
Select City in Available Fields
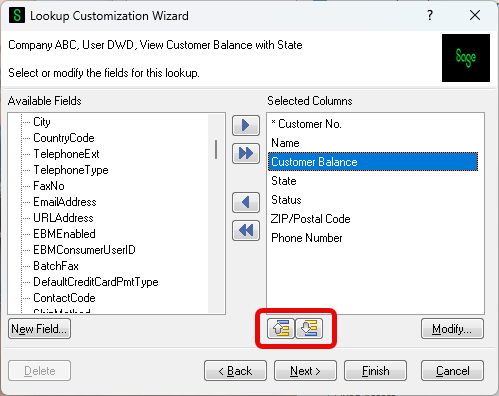click(x=42, y=122)
